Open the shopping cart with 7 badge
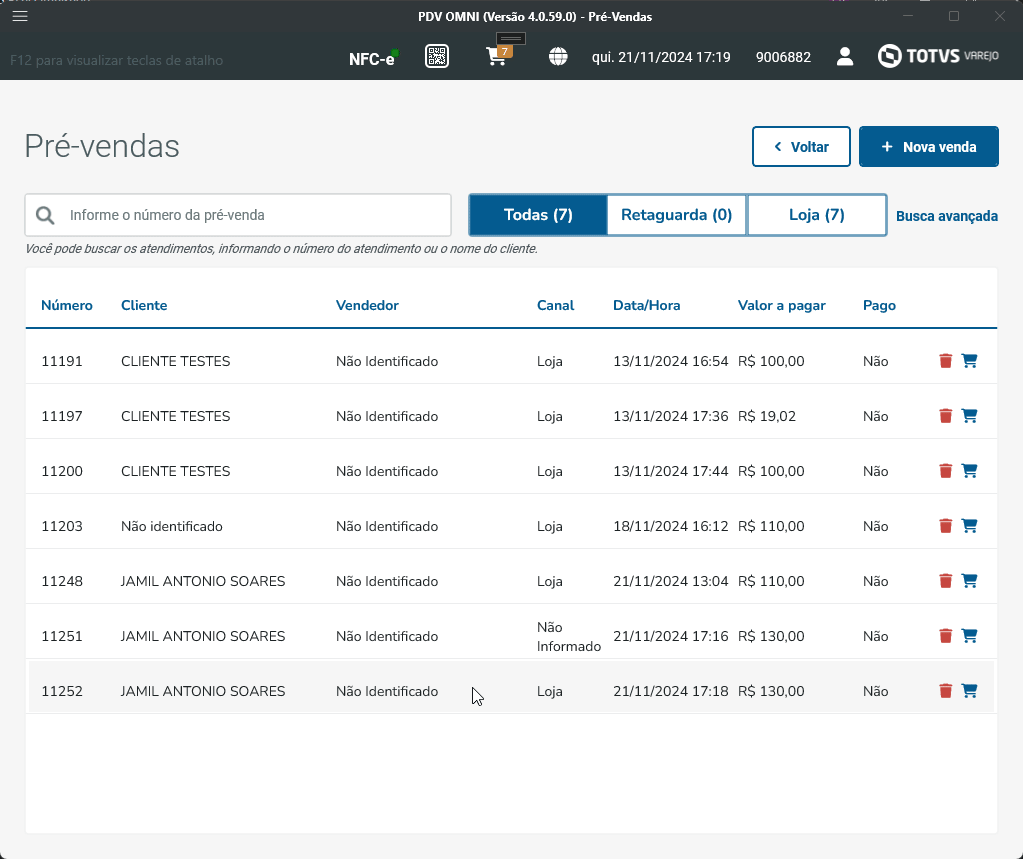1023x859 pixels. tap(498, 56)
